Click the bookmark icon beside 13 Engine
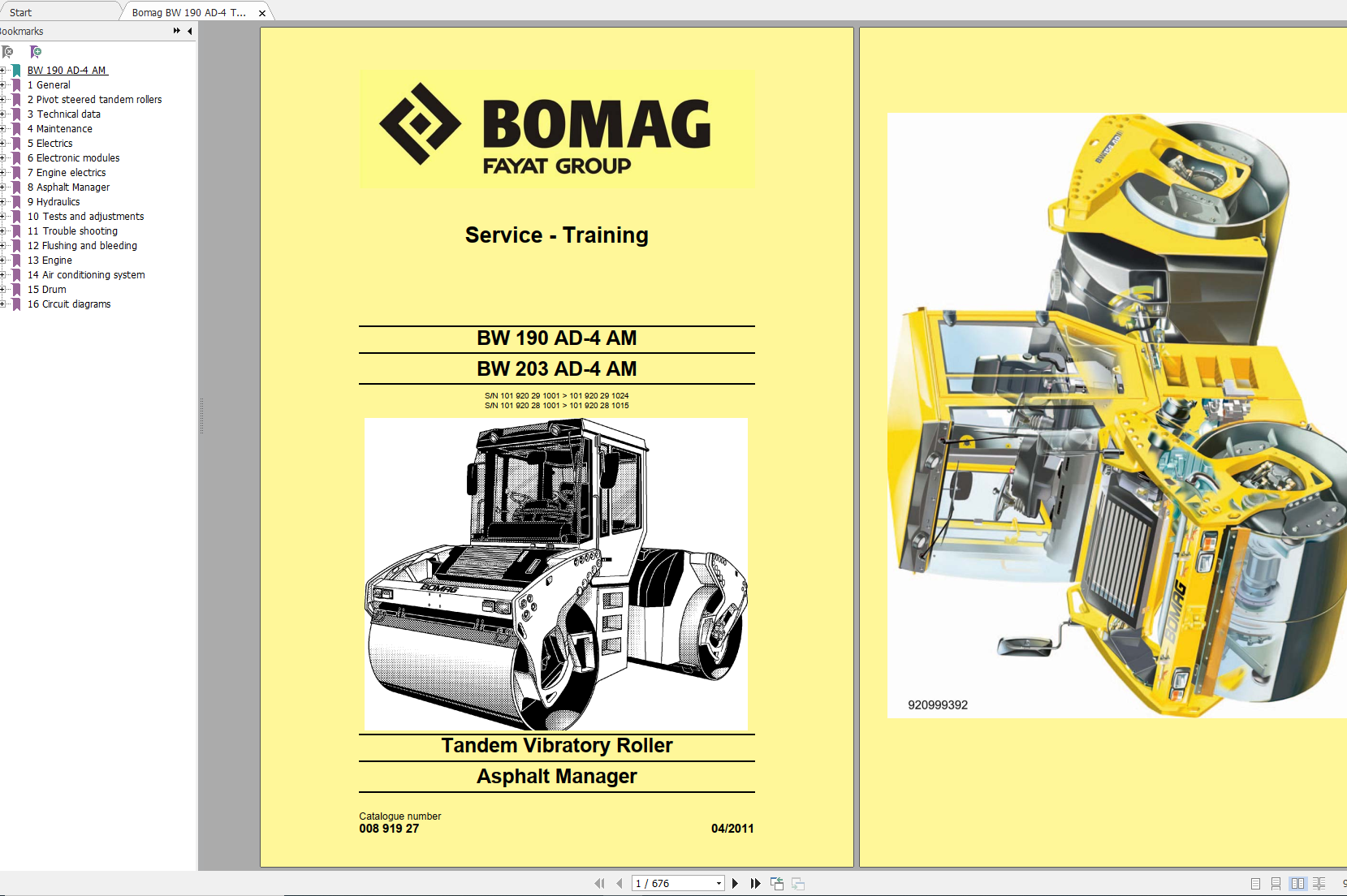 16,261
